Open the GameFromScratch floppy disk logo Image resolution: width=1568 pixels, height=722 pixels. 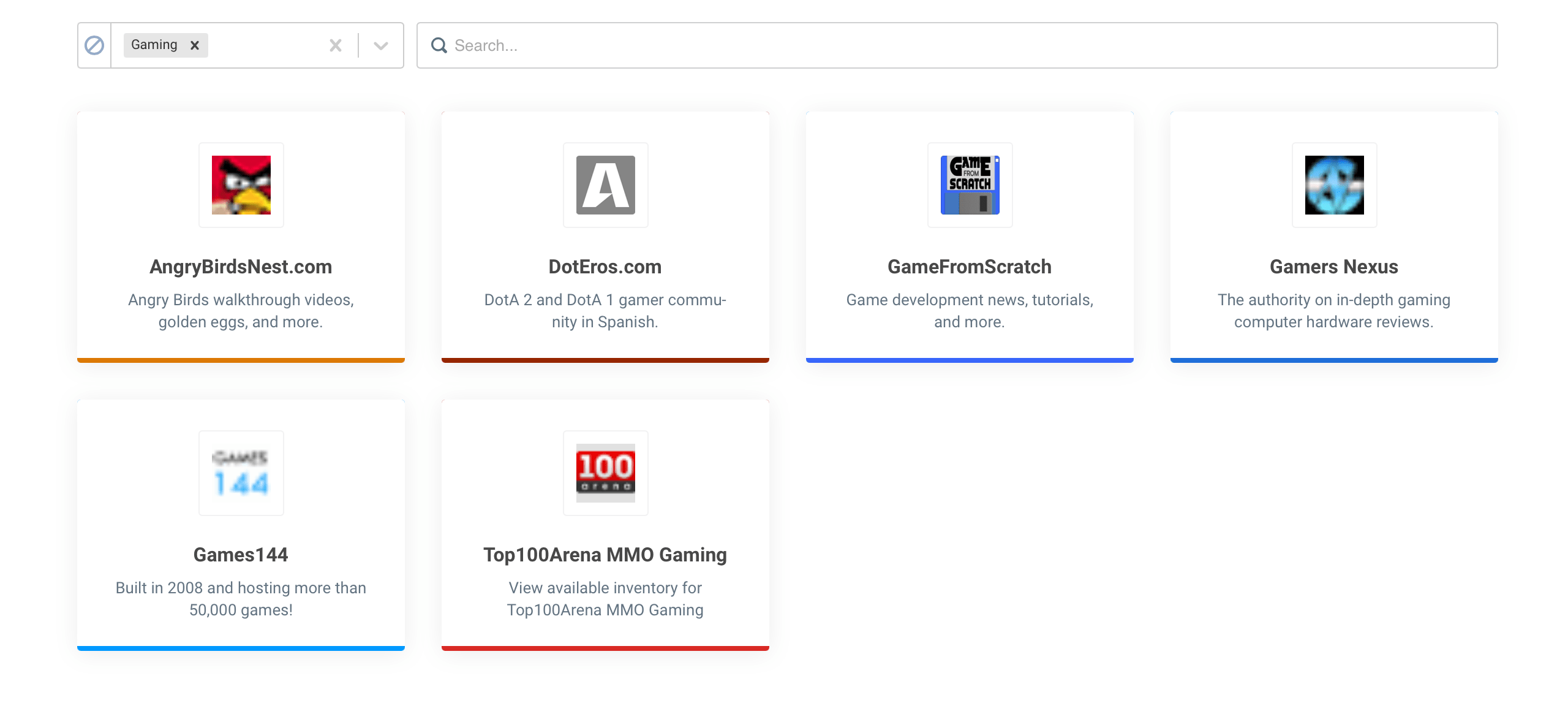pos(970,185)
